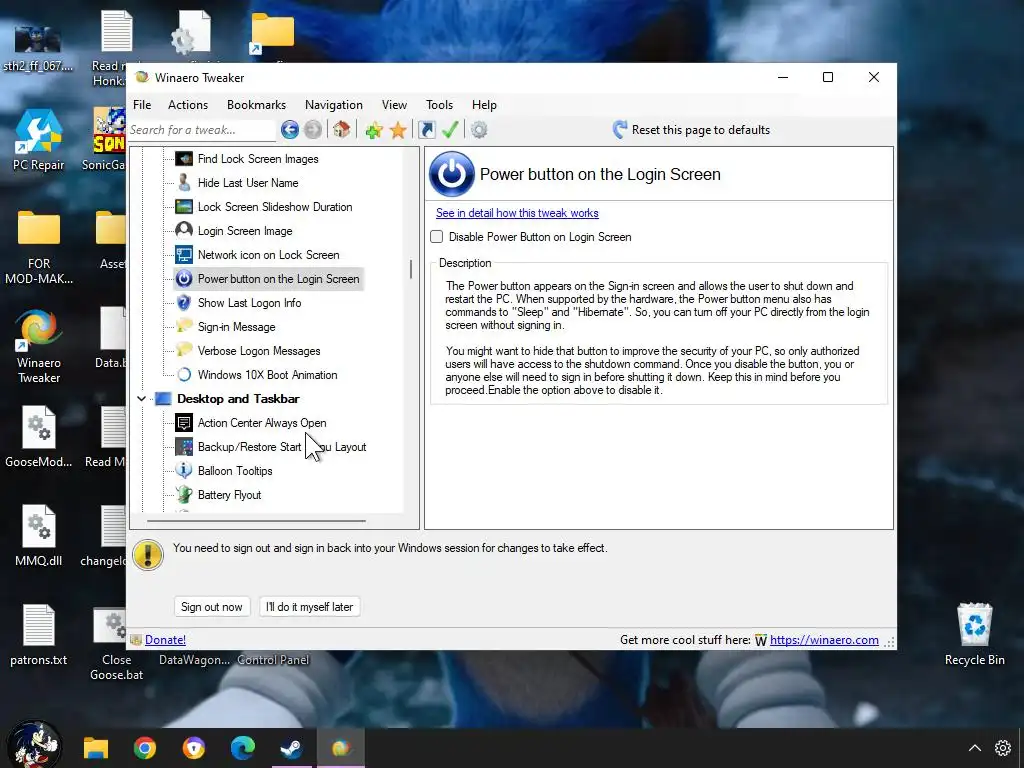Select Power button on the Login Screen row
Viewport: 1024px width, 768px height.
point(268,279)
